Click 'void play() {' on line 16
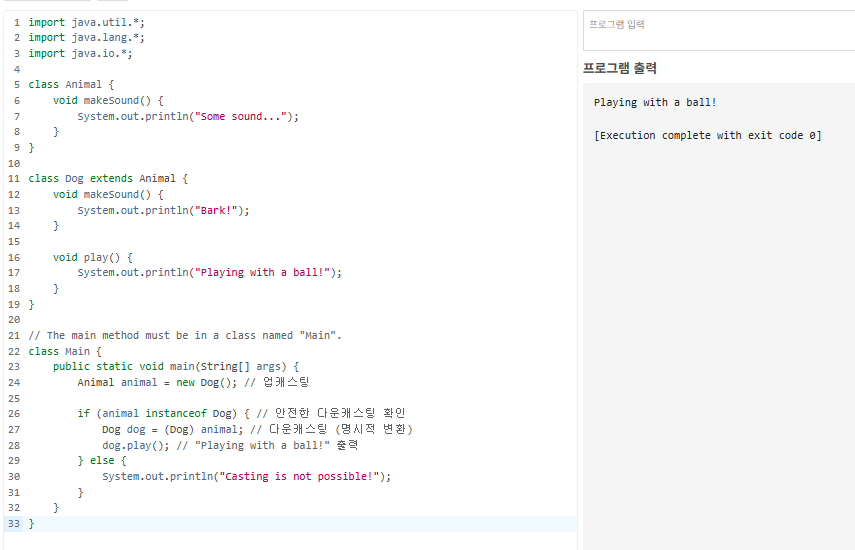Screen dimensions: 855x550 pos(93,257)
